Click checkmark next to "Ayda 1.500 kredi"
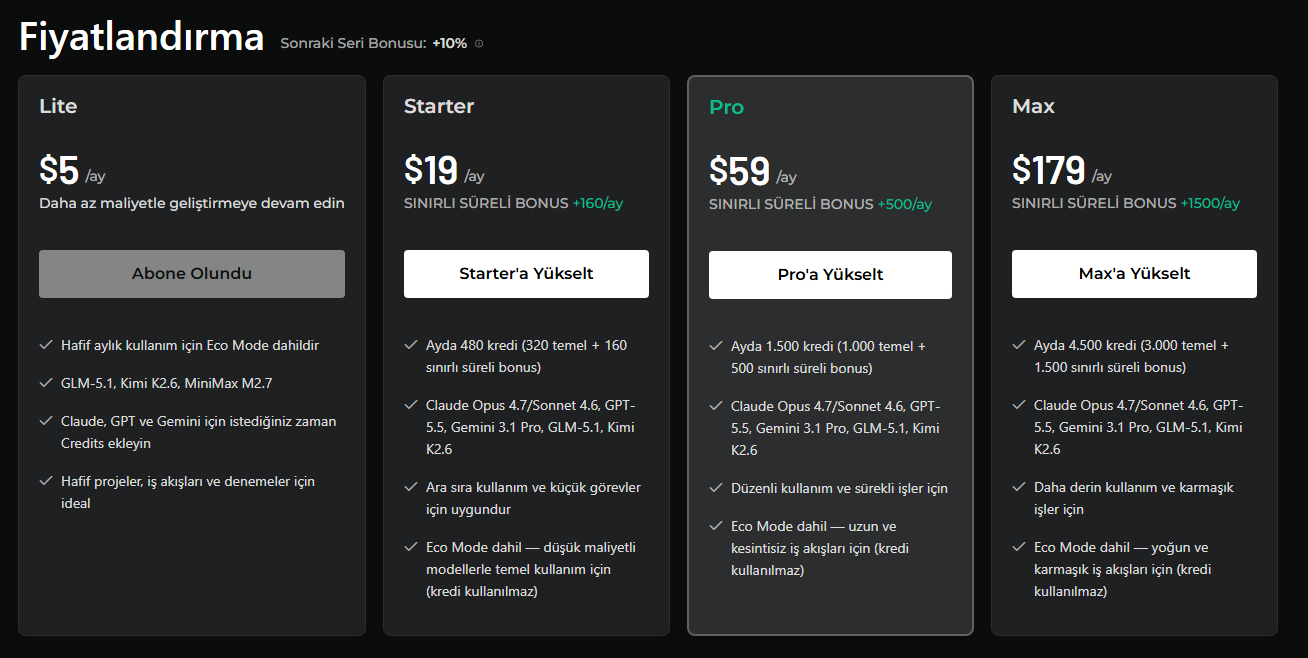Image resolution: width=1308 pixels, height=658 pixels. tap(716, 346)
